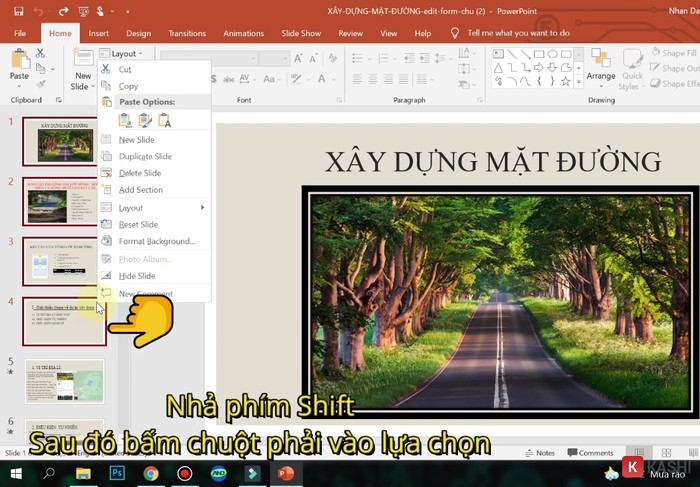This screenshot has width=700, height=487.
Task: Pick the star shape from the Shapes gallery
Action: 566,81
